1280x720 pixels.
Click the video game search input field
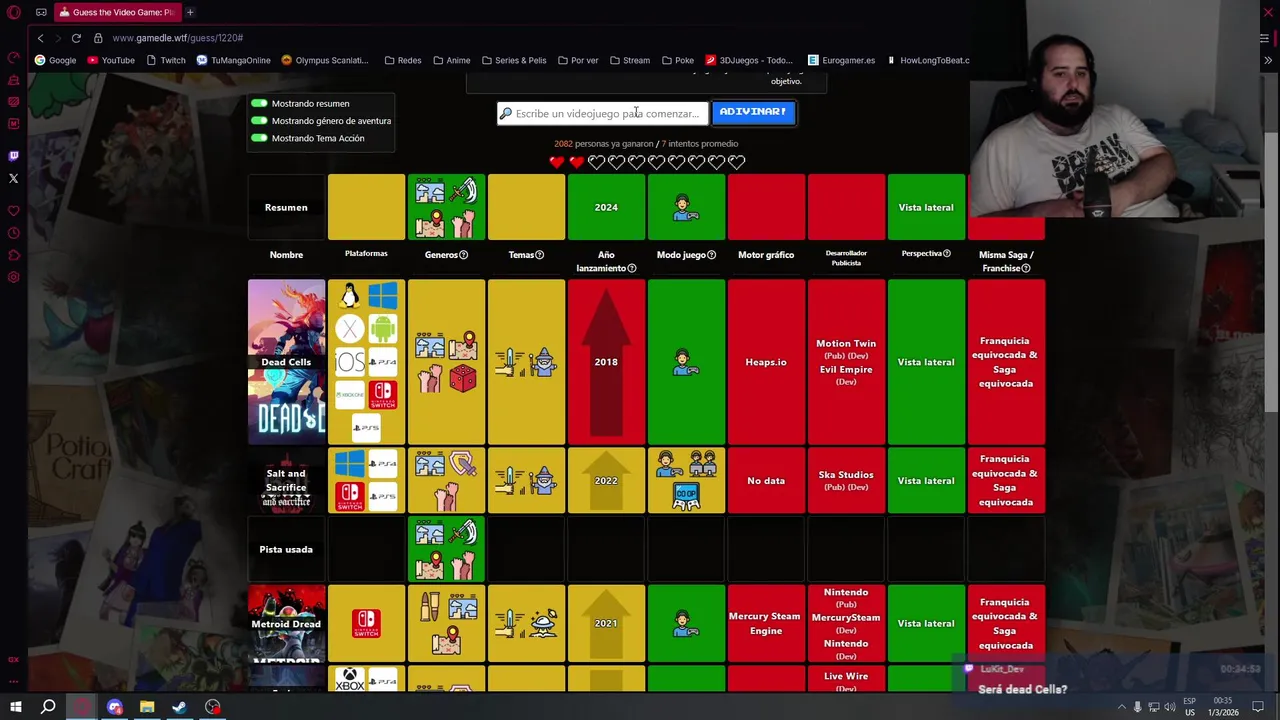coord(603,113)
